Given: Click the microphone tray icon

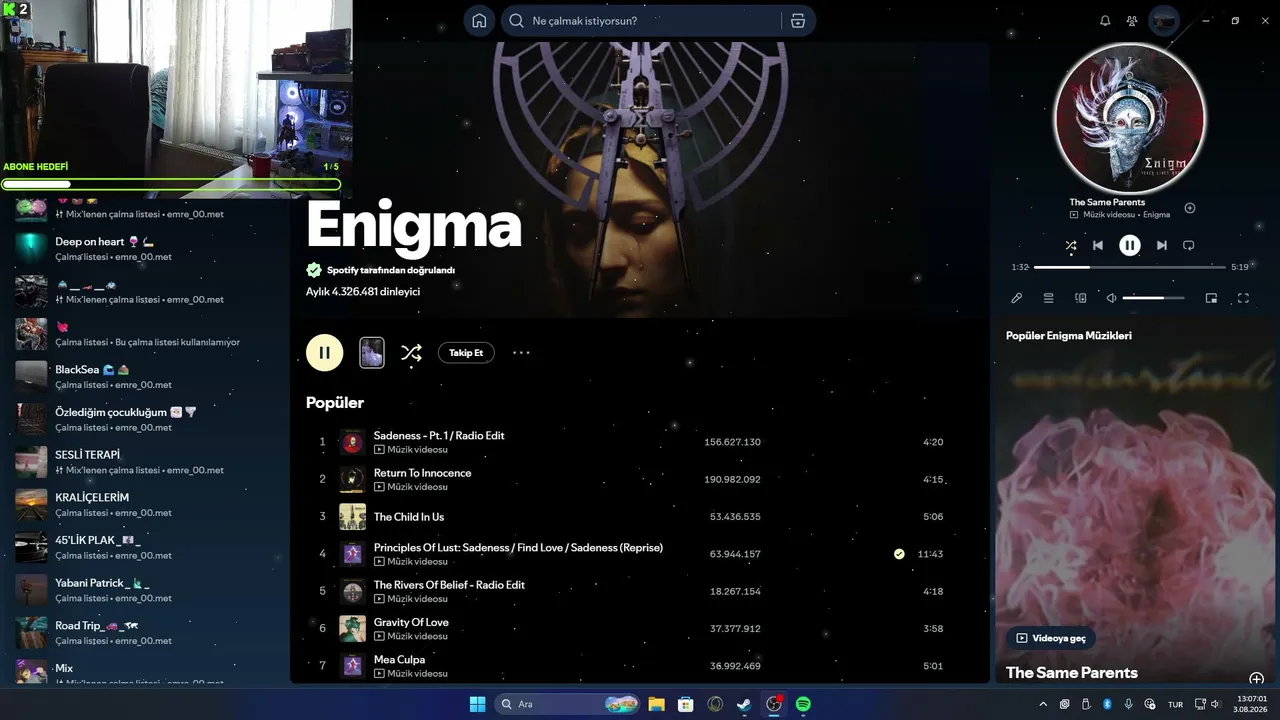Looking at the screenshot, I should pos(1128,704).
